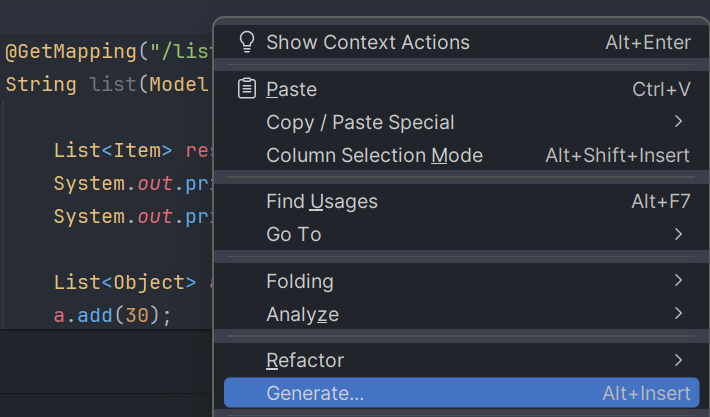Image resolution: width=710 pixels, height=417 pixels.
Task: Expand the Folding submenu chevron
Action: pyautogui.click(x=679, y=281)
